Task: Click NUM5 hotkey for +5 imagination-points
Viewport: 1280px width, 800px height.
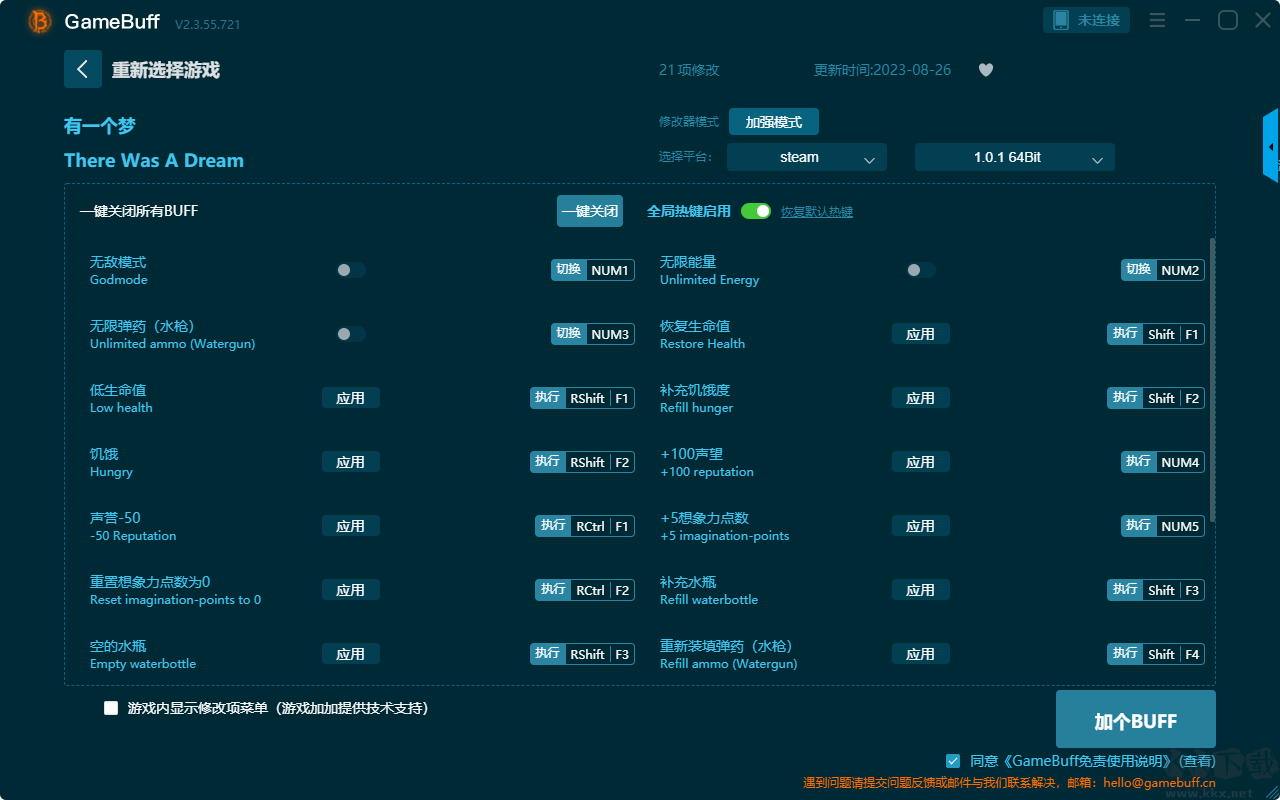Action: click(1163, 526)
